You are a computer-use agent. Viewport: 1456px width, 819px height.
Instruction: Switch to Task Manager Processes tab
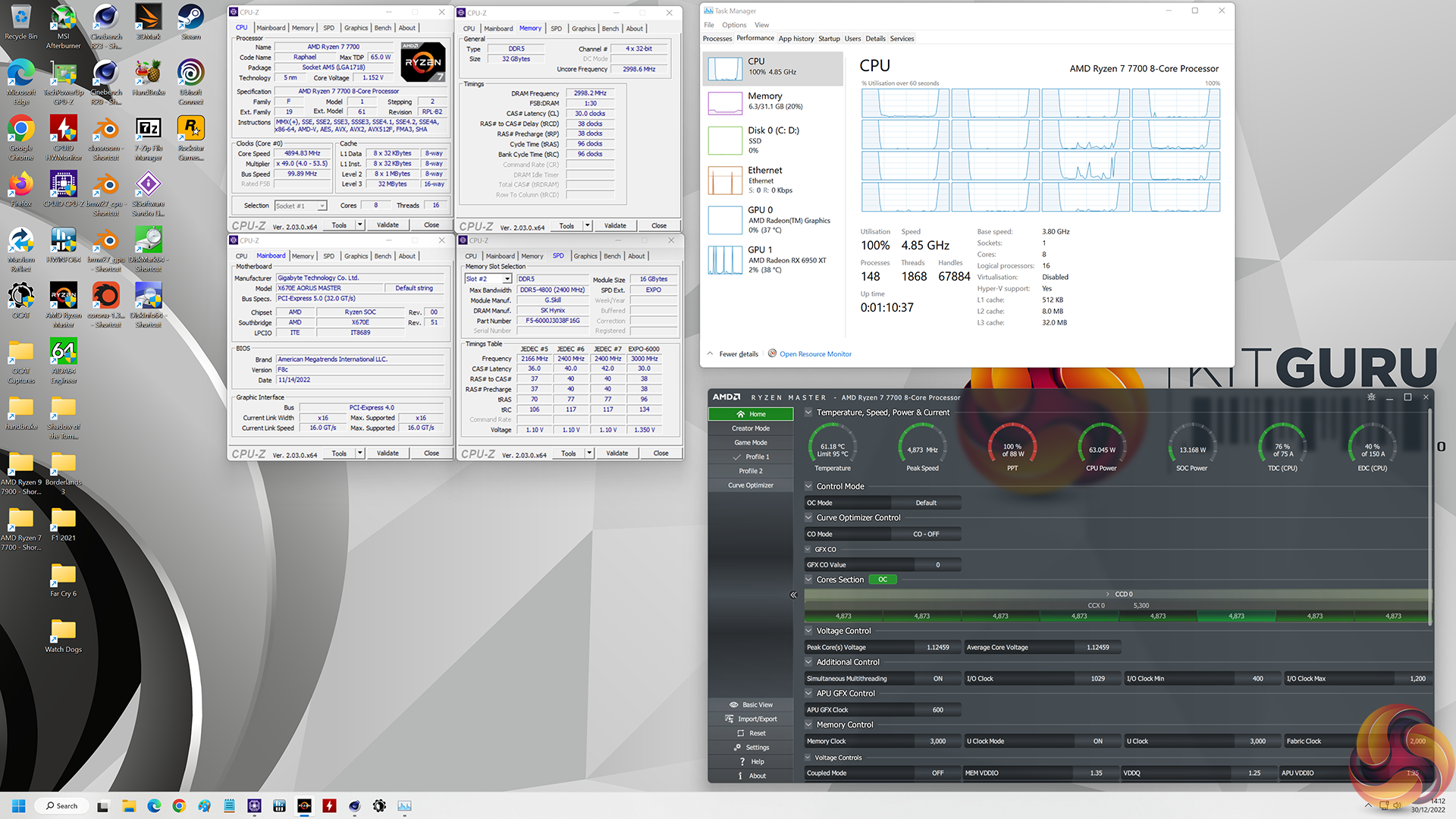click(717, 39)
